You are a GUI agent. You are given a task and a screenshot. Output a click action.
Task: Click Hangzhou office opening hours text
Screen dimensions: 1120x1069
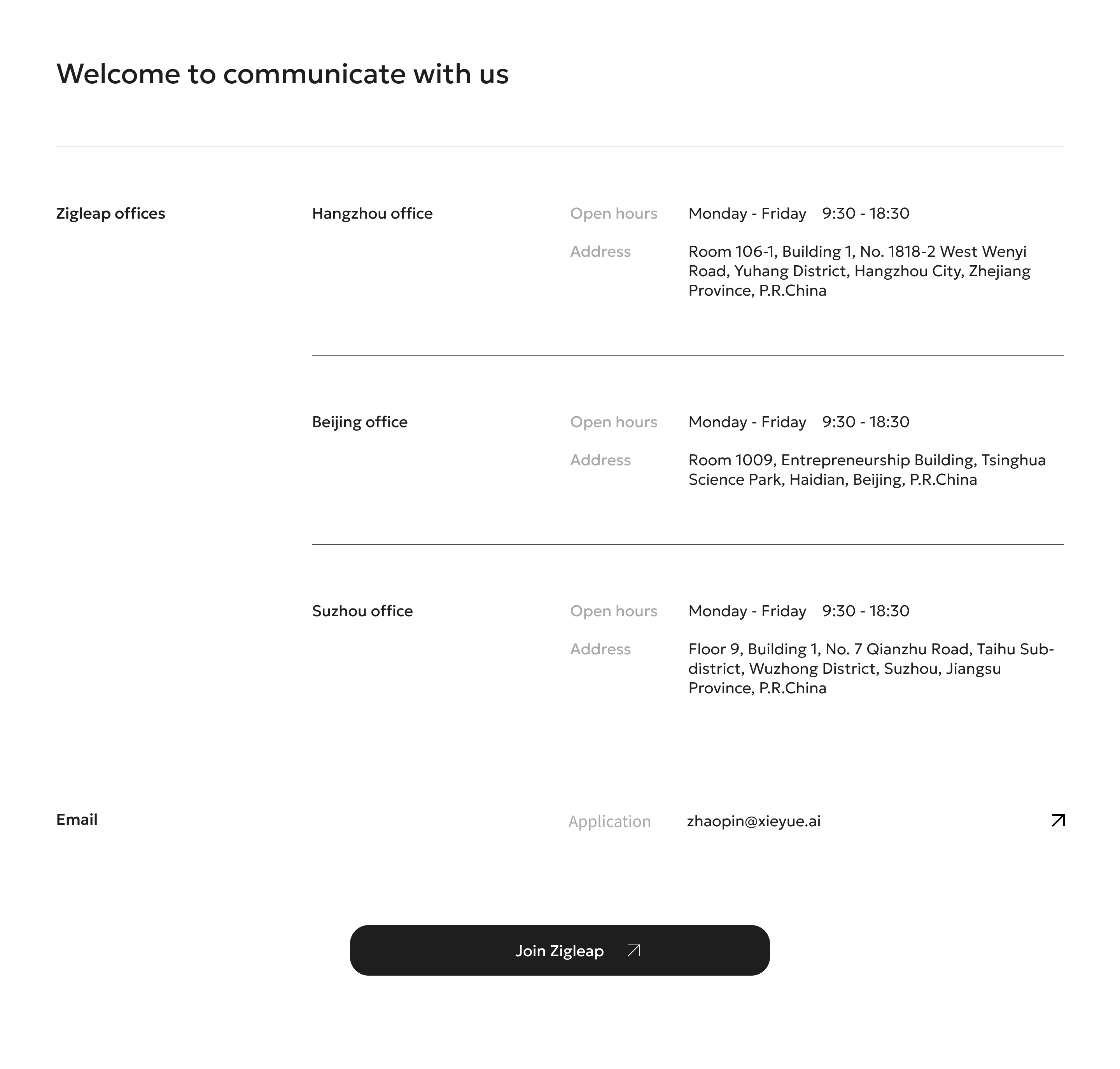799,214
